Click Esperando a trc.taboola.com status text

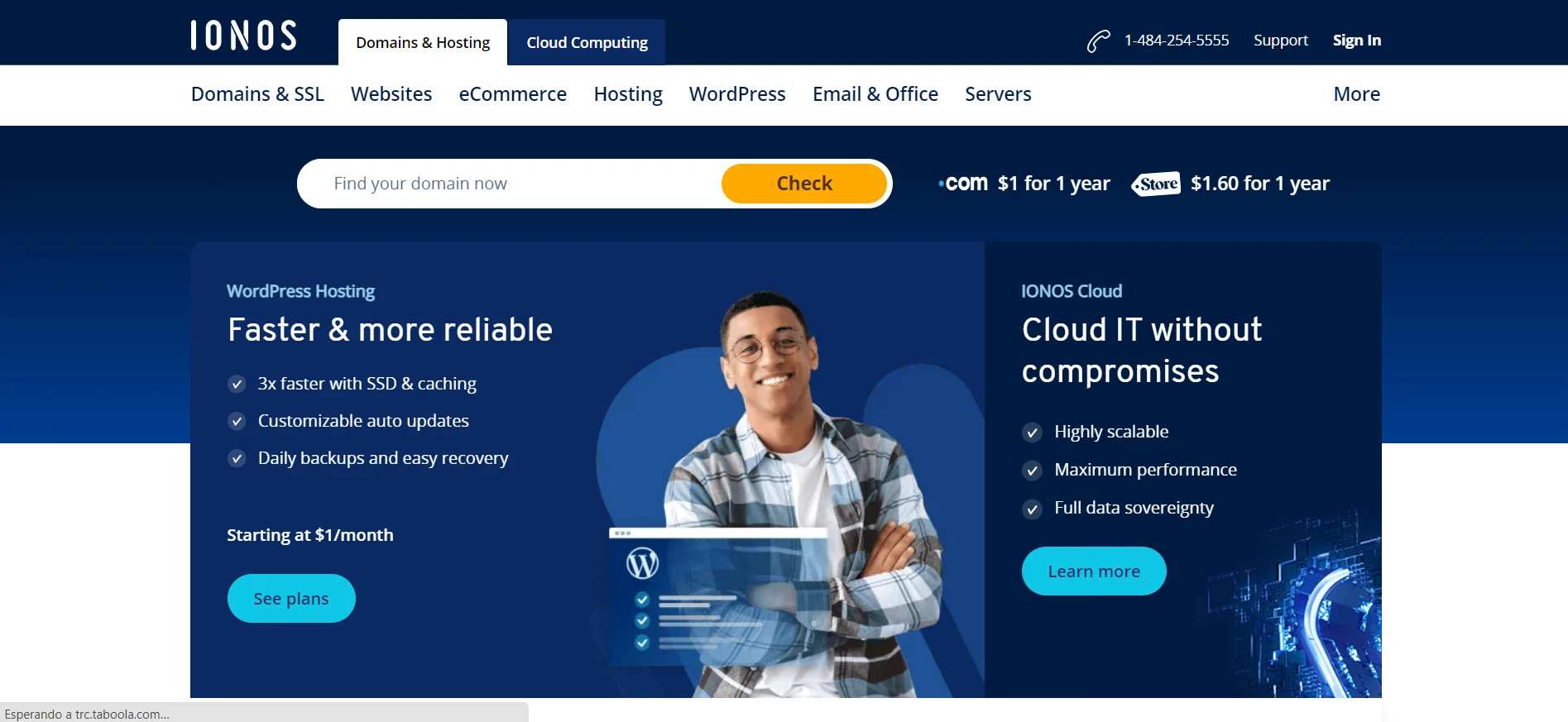[87, 715]
